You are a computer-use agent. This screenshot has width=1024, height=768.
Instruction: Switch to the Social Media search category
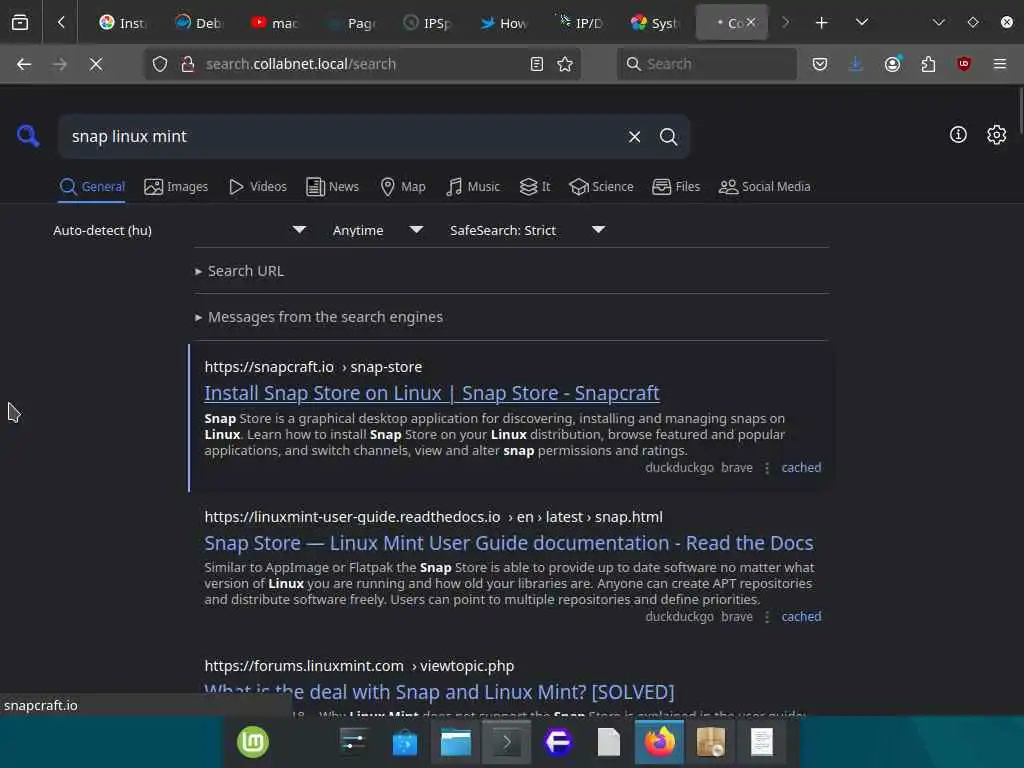click(x=764, y=187)
